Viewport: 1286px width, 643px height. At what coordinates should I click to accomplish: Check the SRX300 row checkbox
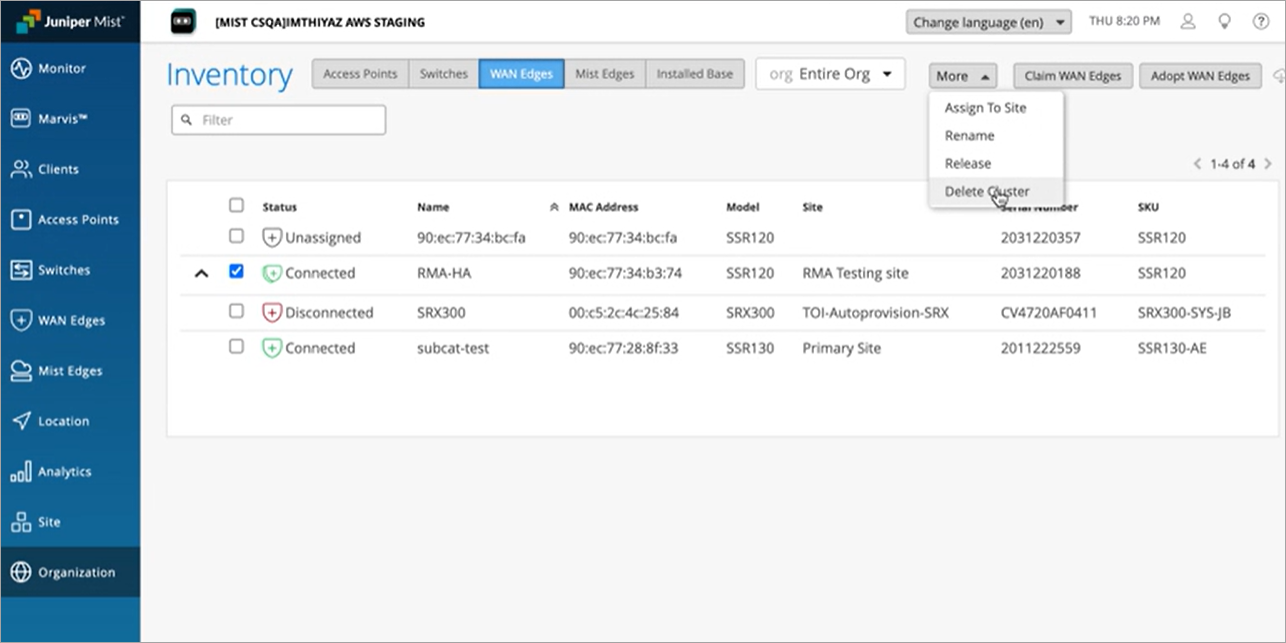click(x=236, y=311)
